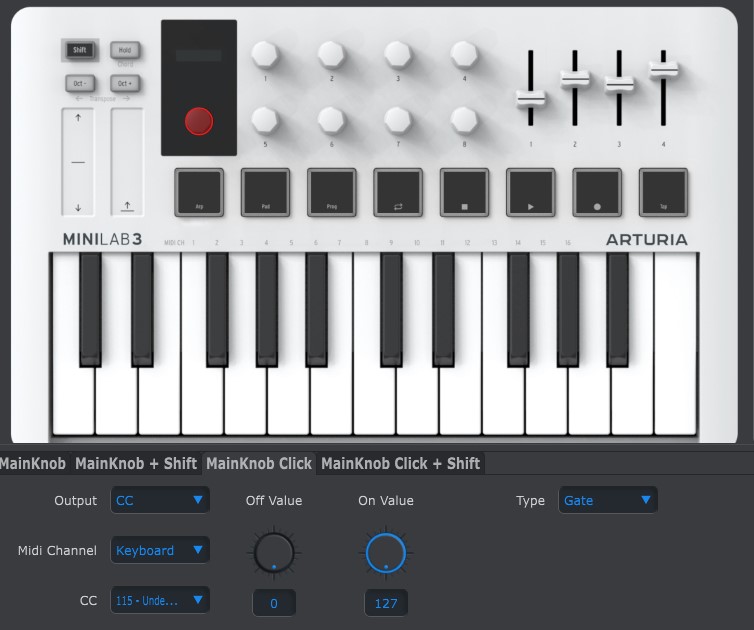Switch to the MainKnob + Shift tab
This screenshot has height=630, width=754.
[136, 464]
